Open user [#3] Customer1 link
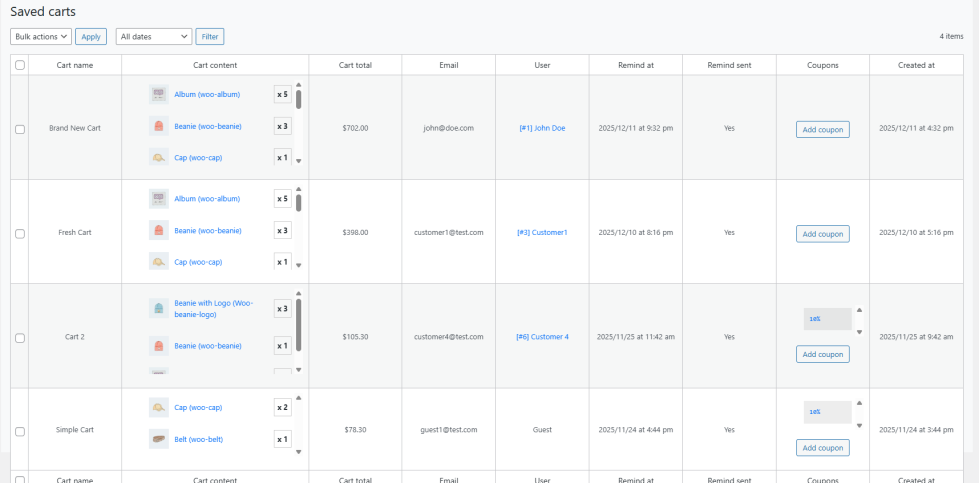Viewport: 979px width, 483px height. point(542,232)
